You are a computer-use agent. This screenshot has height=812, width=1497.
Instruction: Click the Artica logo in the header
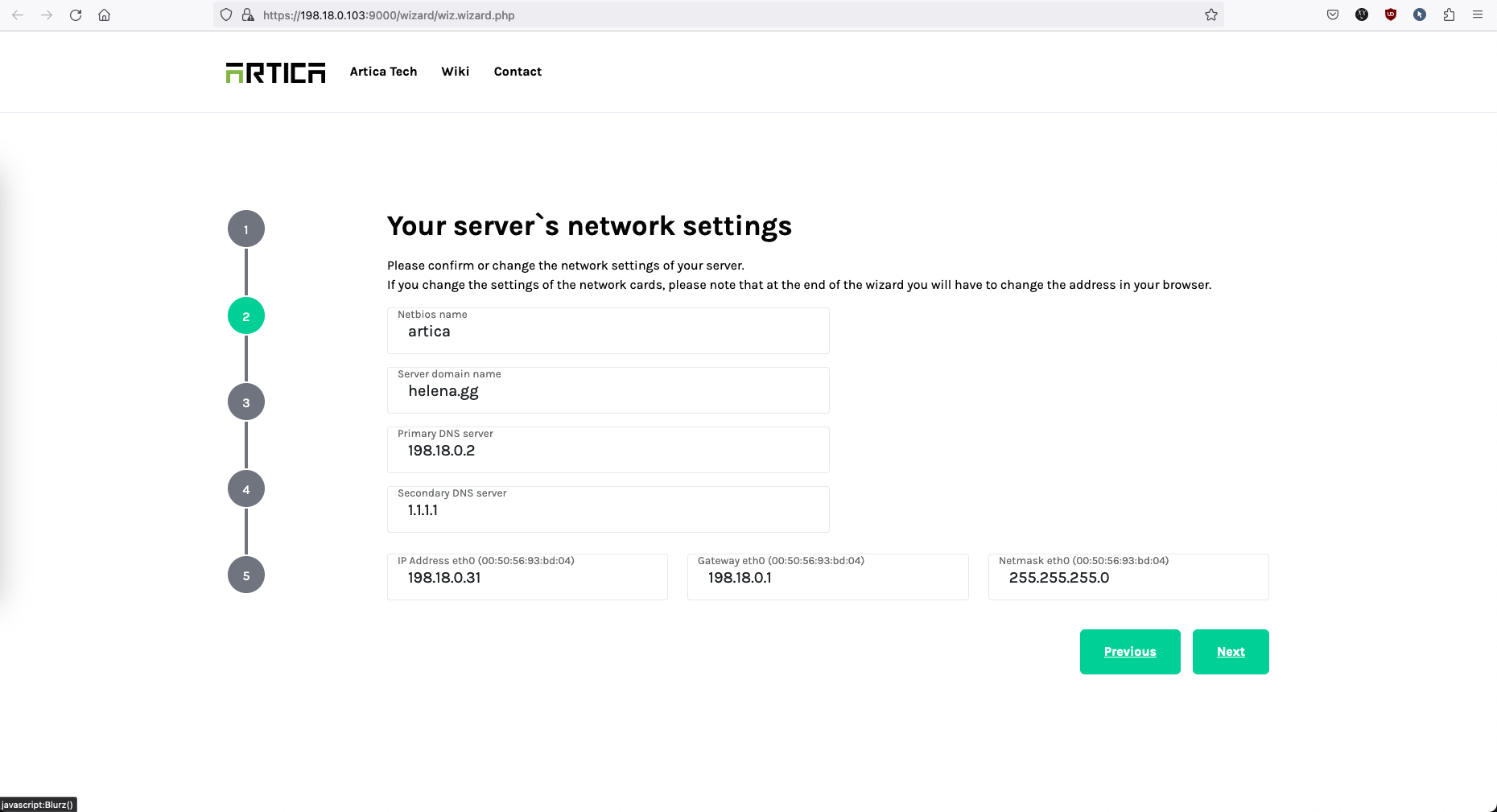click(275, 72)
